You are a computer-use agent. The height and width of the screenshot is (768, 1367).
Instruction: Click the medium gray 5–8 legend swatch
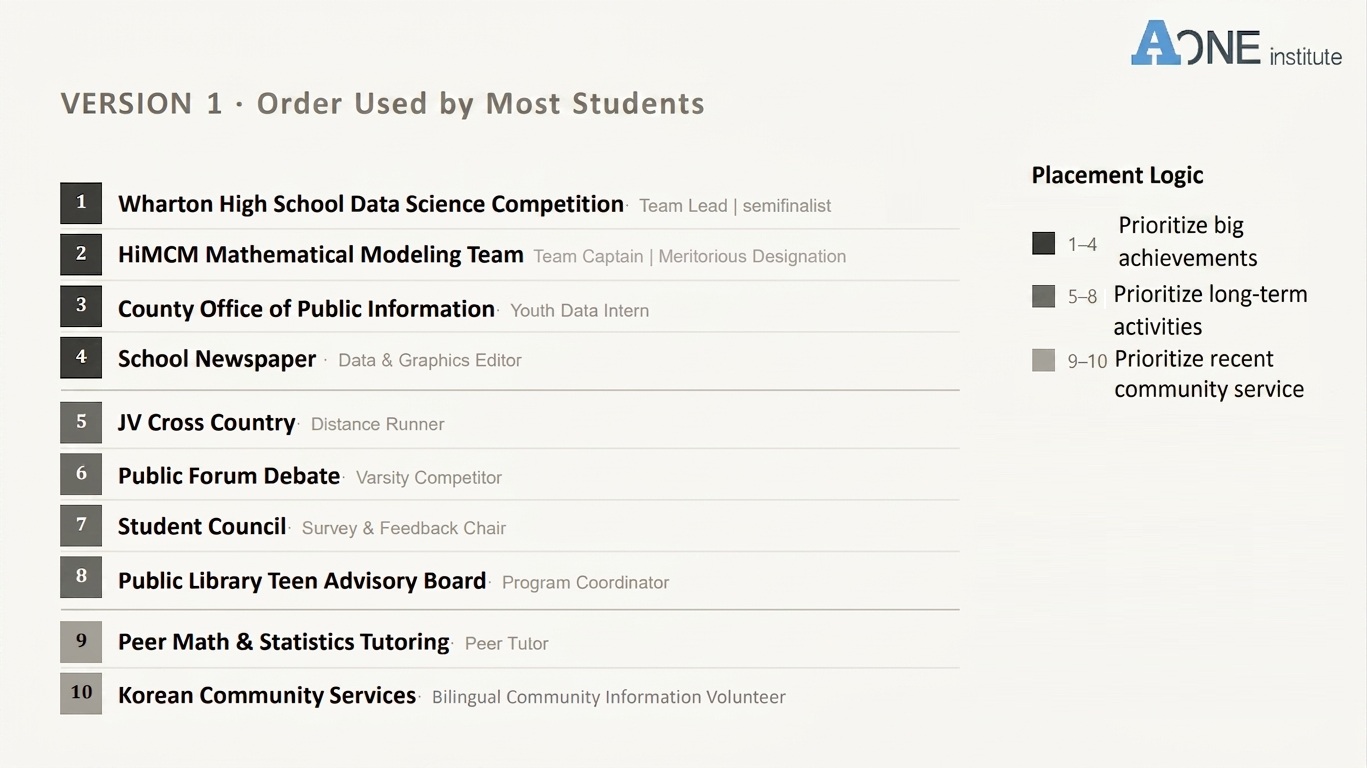[x=1043, y=296]
